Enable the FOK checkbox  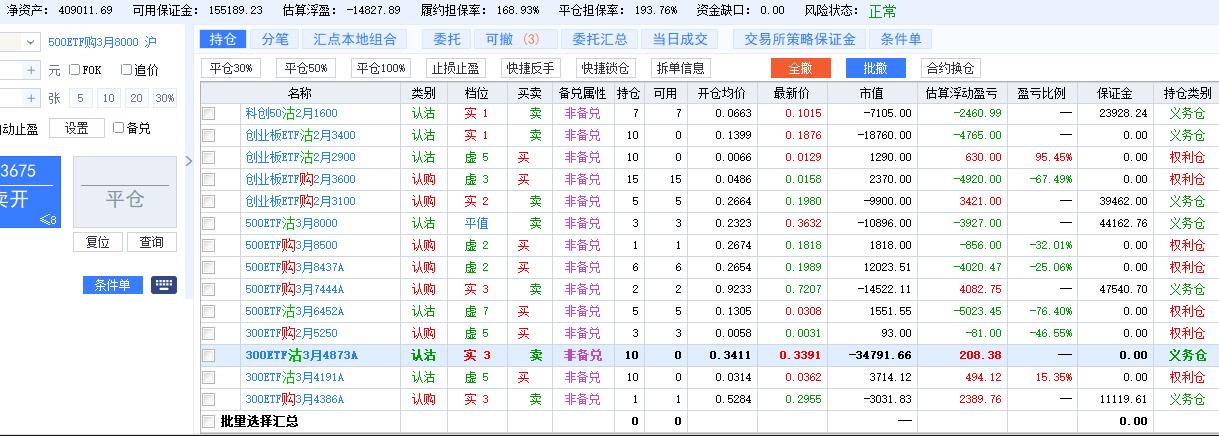click(x=75, y=70)
